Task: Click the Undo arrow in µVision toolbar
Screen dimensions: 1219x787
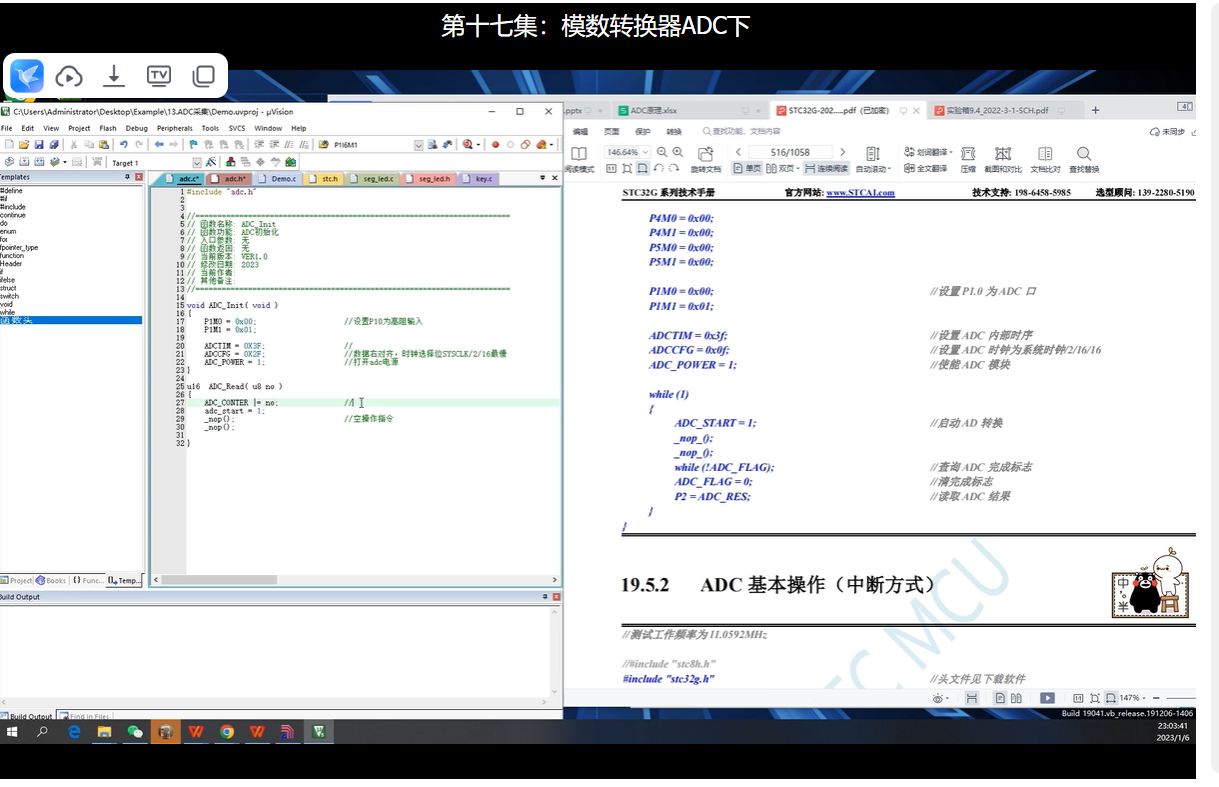Action: point(123,145)
